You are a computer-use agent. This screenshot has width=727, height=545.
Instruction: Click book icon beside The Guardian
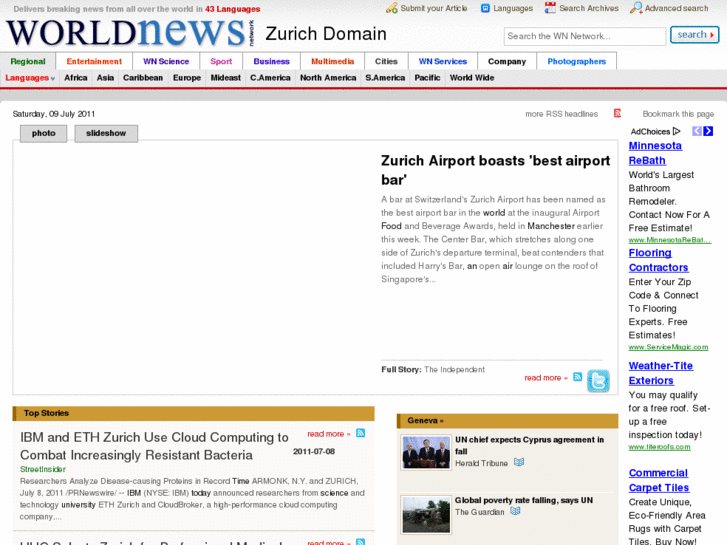pos(515,511)
